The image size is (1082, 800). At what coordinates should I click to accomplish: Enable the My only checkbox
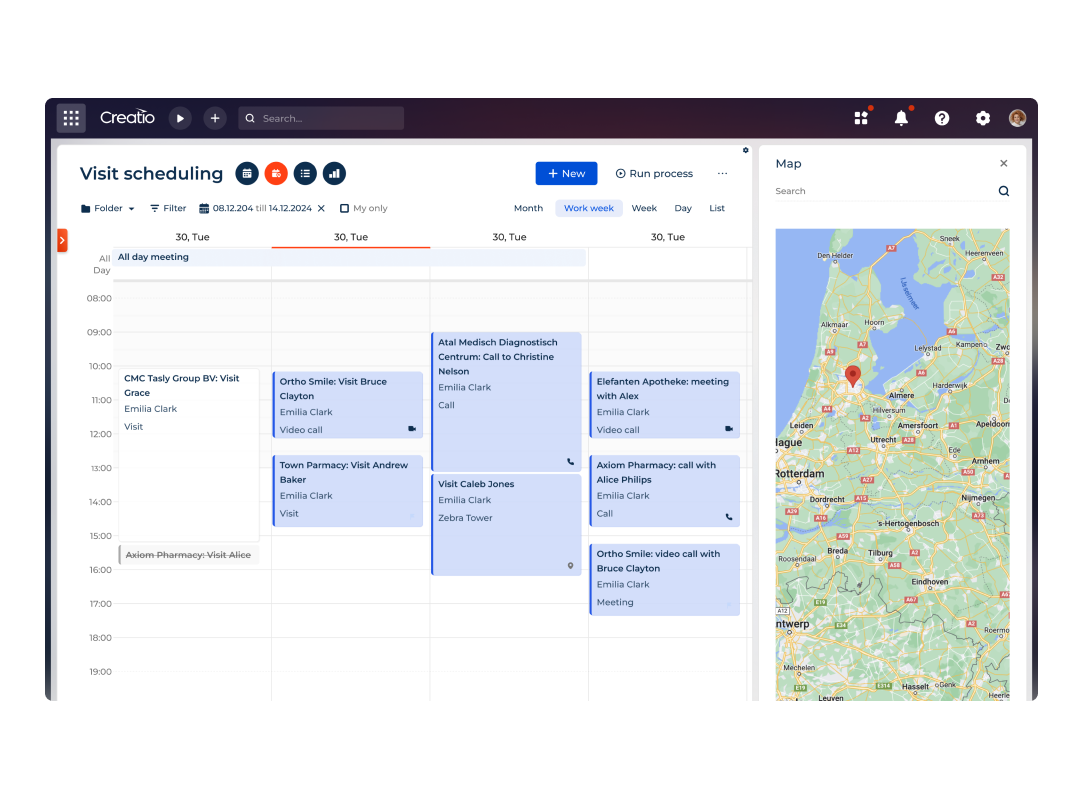click(342, 208)
